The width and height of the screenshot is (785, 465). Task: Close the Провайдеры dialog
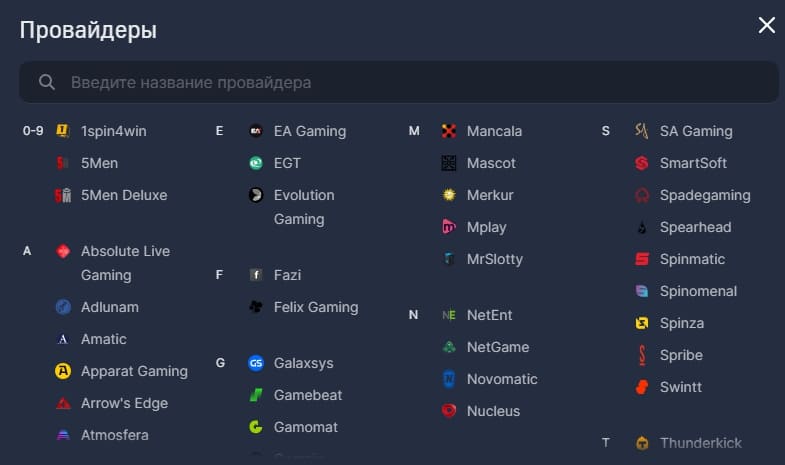coord(766,25)
